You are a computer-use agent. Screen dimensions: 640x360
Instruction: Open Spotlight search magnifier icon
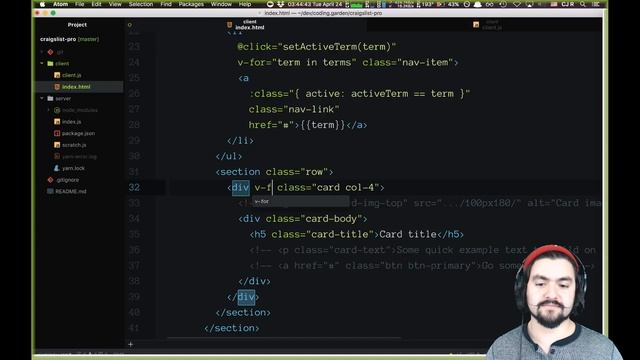(582, 4)
